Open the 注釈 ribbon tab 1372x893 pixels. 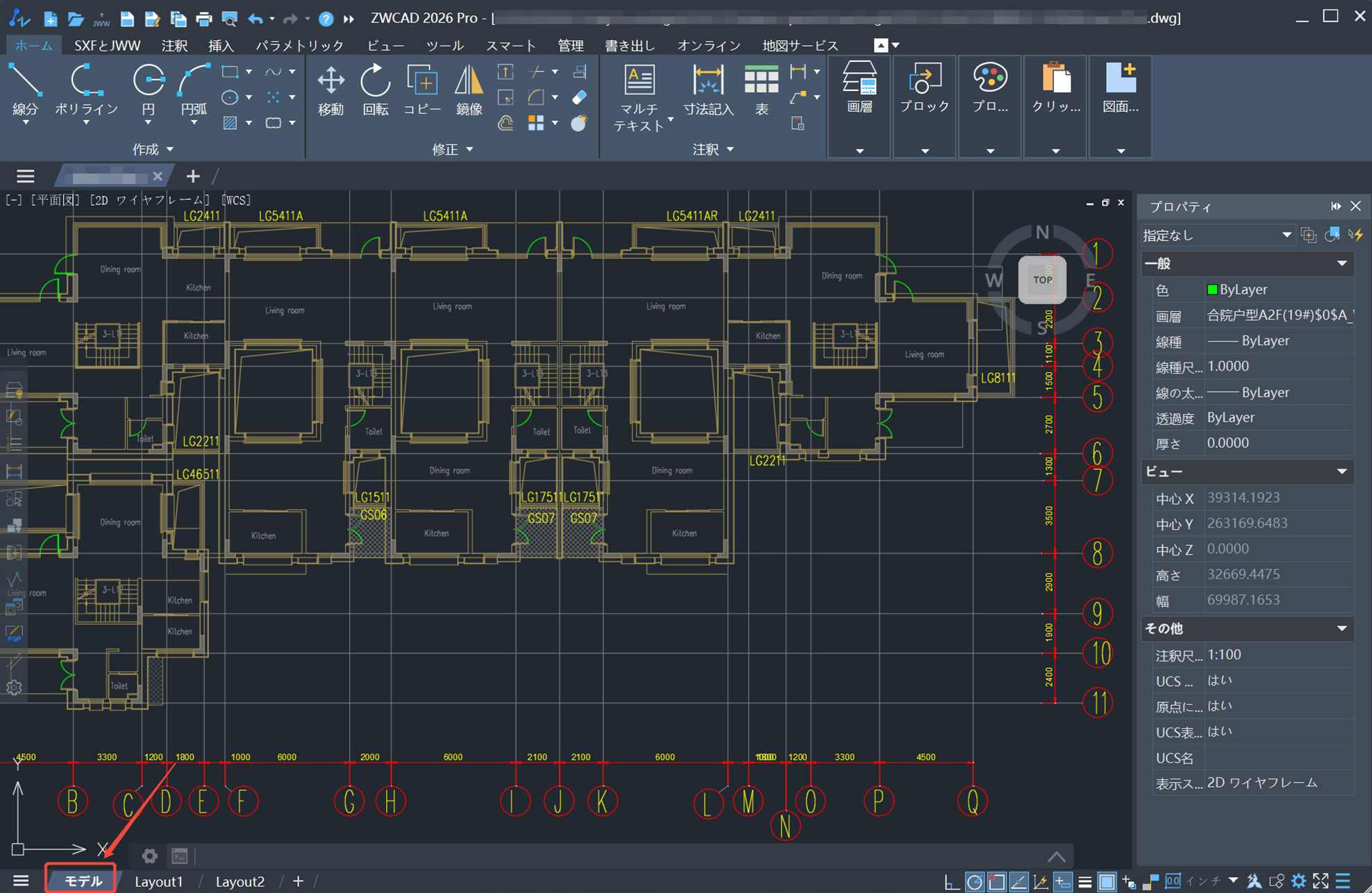174,46
